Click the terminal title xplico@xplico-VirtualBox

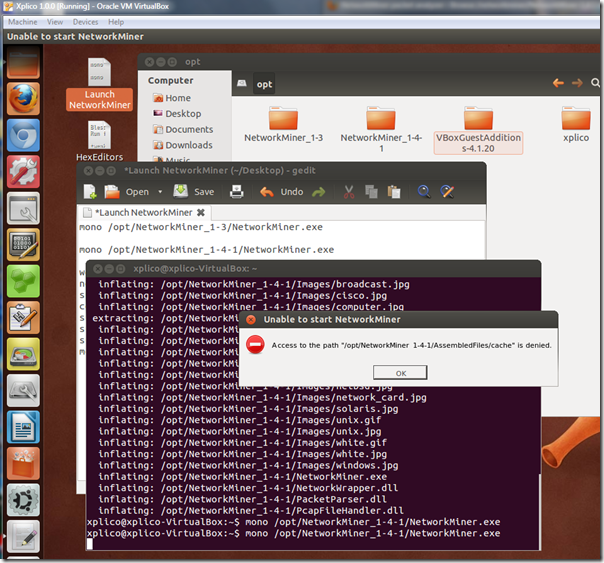(x=195, y=268)
